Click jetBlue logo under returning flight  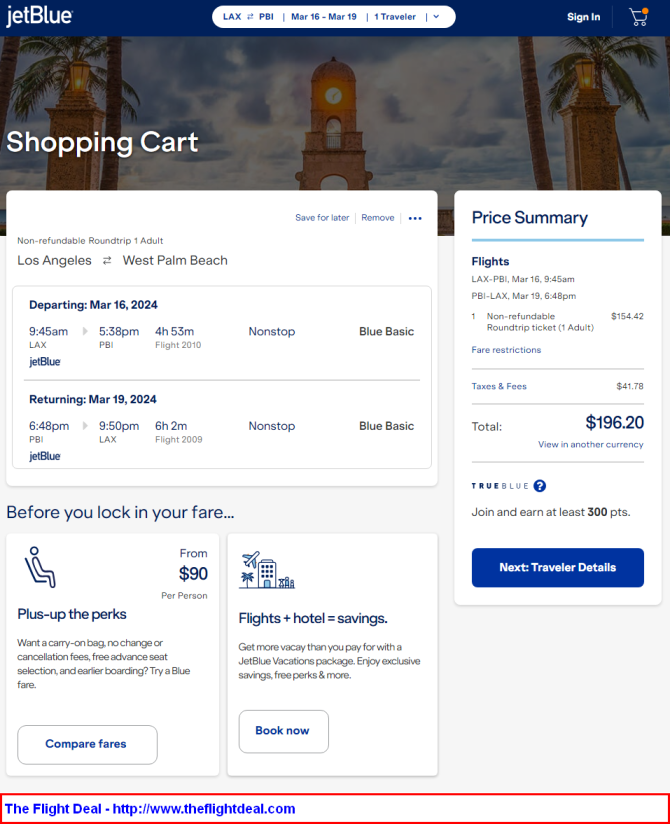(45, 456)
